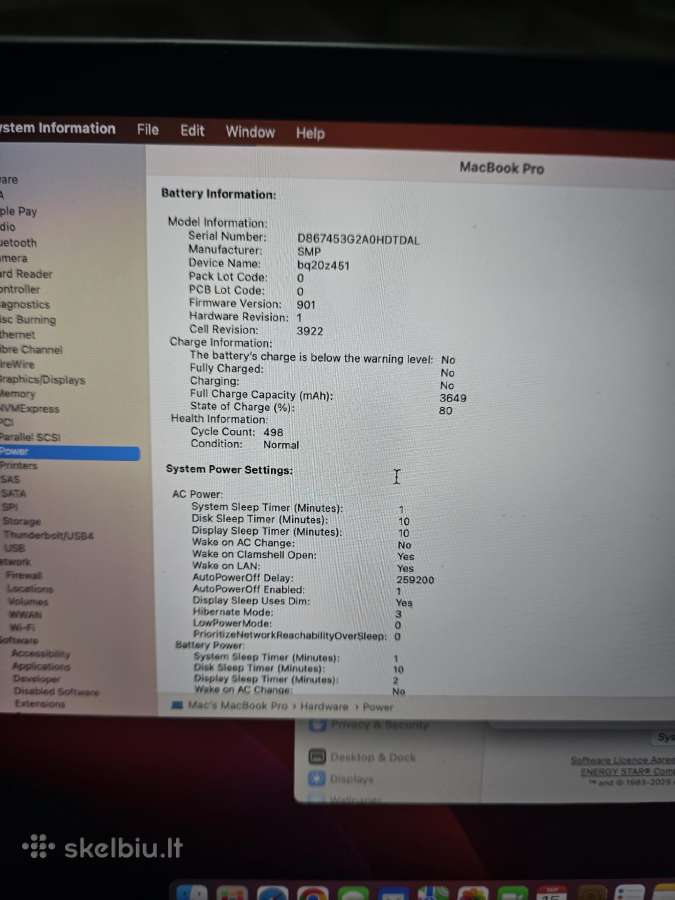Select NVMExpress in the sidebar
The image size is (675, 900).
pyautogui.click(x=30, y=409)
